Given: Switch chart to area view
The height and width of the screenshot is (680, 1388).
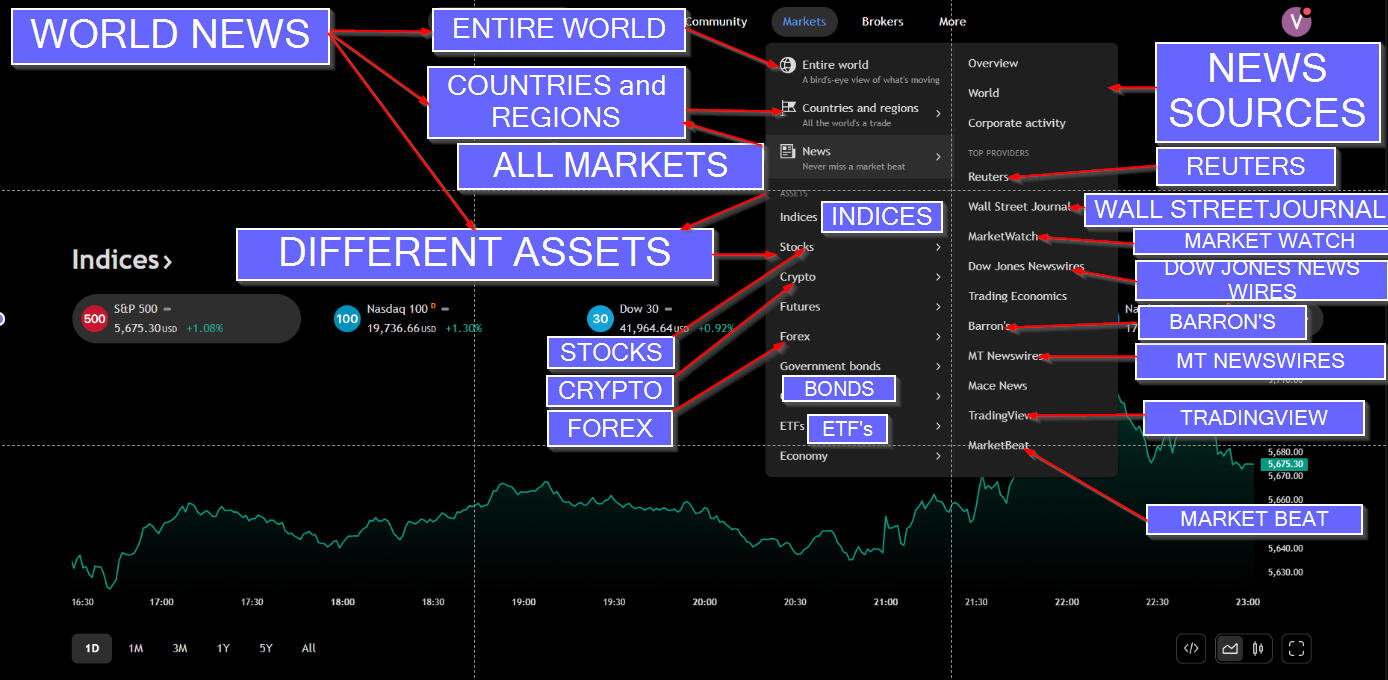Looking at the screenshot, I should [x=1230, y=648].
